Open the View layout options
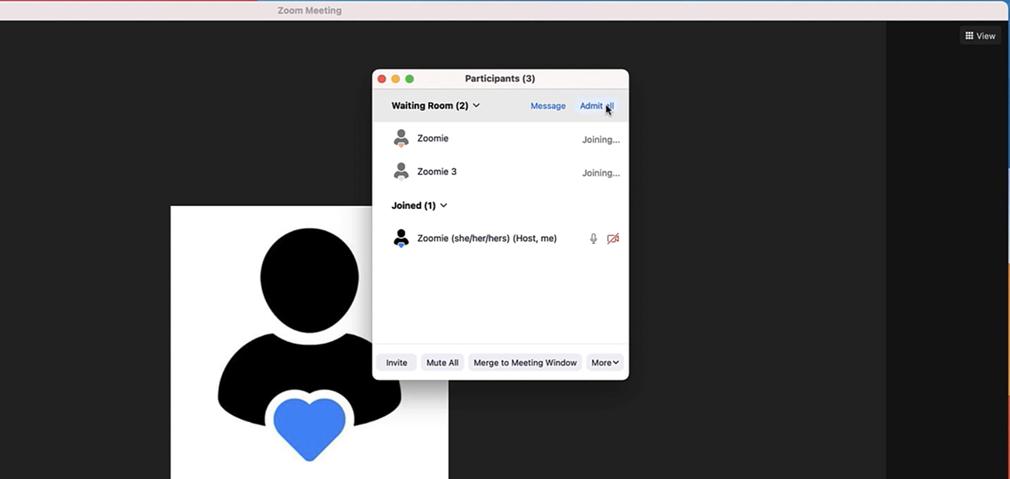The width and height of the screenshot is (1010, 479). pos(980,36)
